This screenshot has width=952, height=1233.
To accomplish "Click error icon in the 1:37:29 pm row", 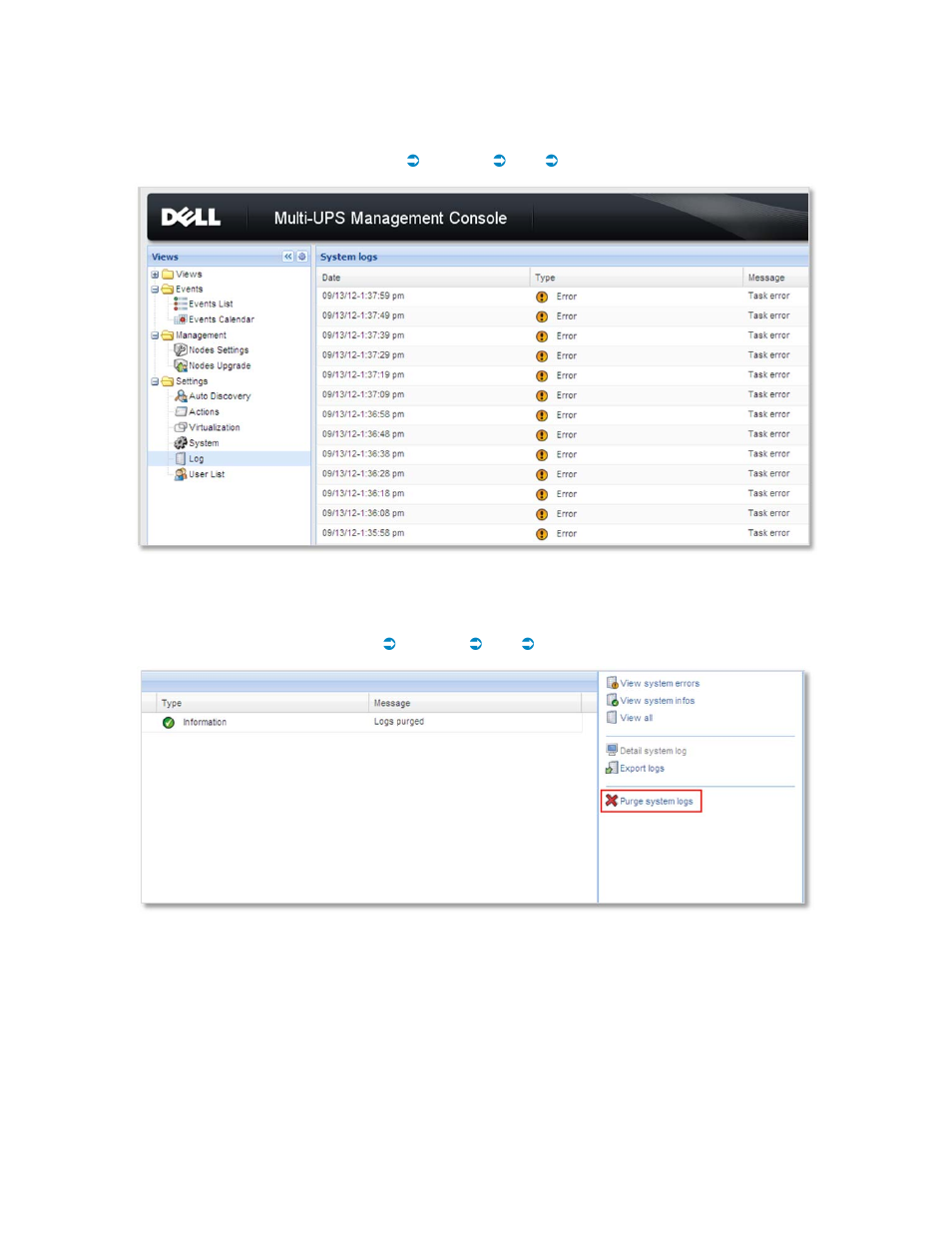I will (542, 356).
